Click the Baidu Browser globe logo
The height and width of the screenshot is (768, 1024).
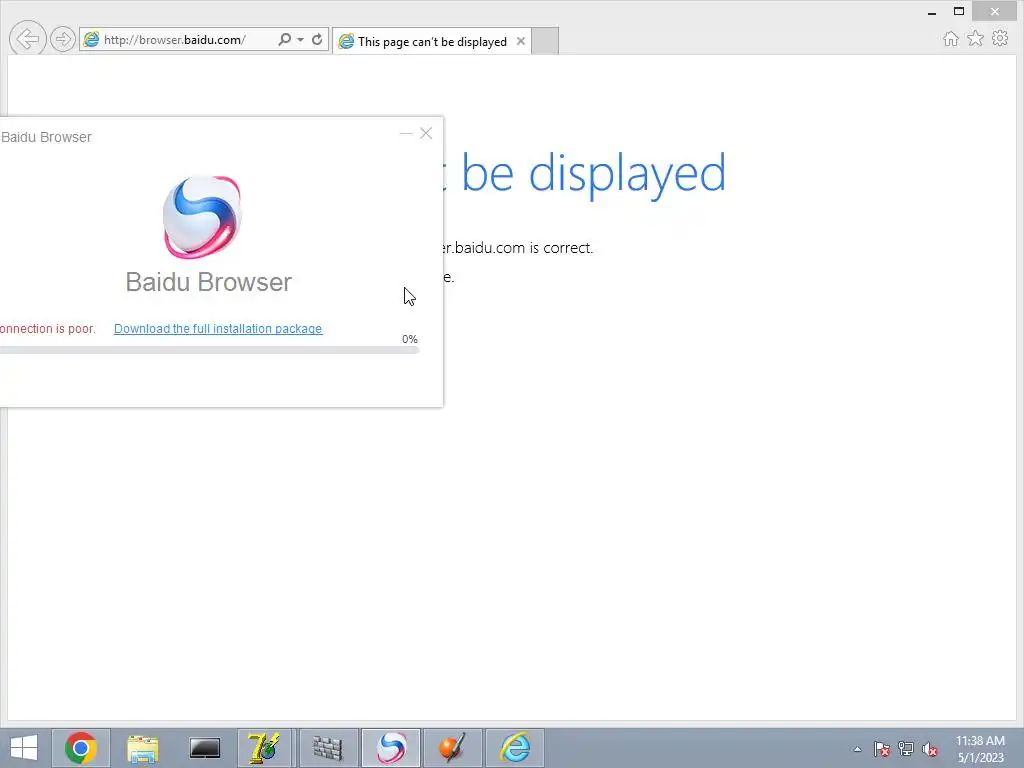point(202,217)
